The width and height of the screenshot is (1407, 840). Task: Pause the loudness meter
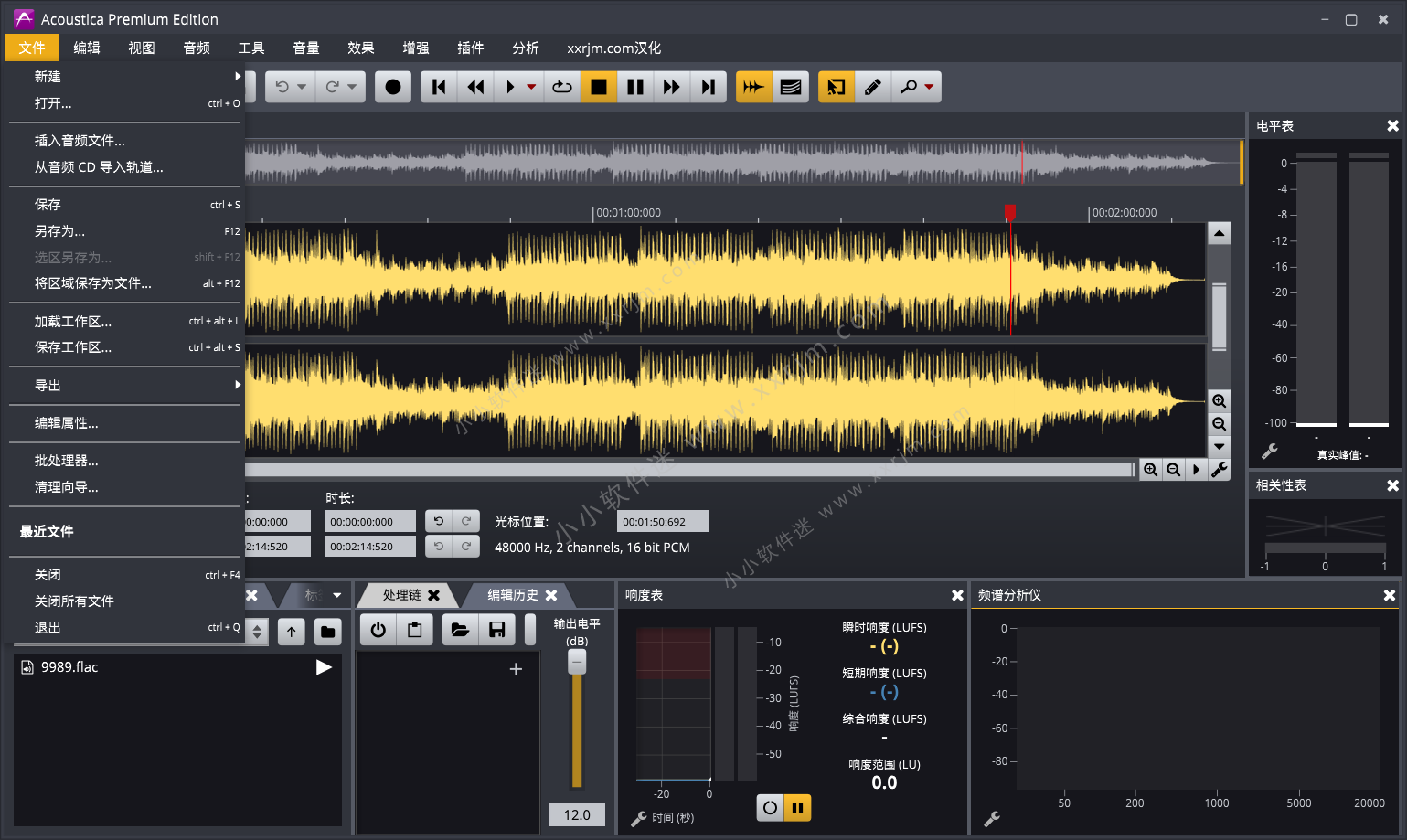pos(797,808)
